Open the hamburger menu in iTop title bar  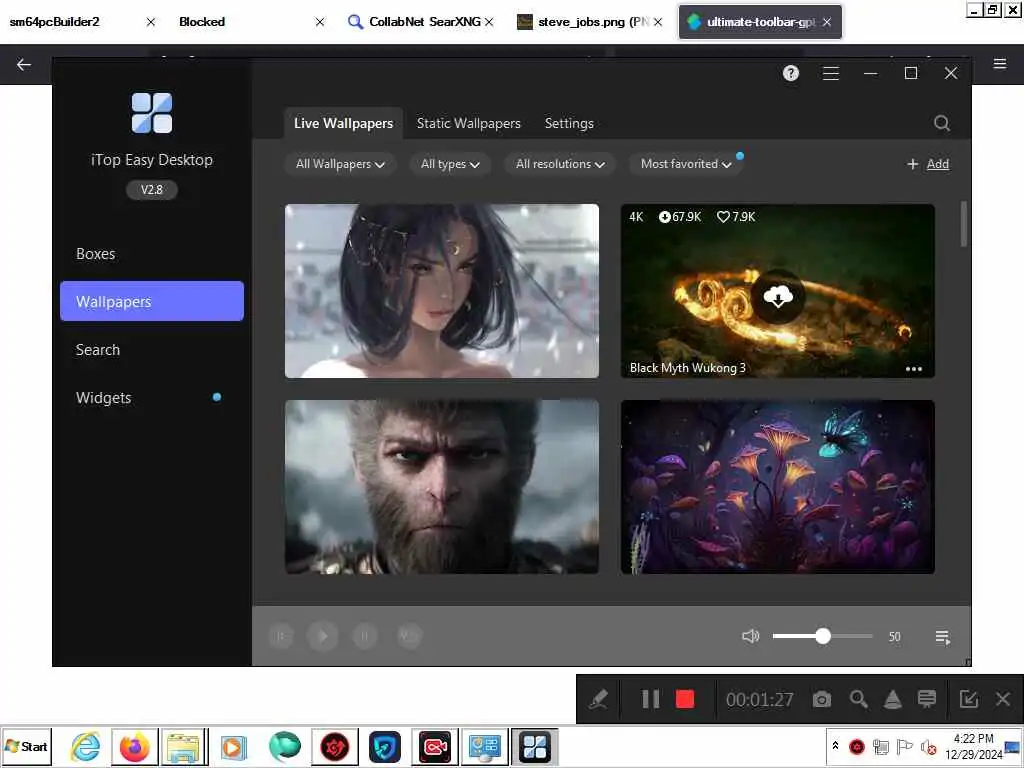[831, 73]
